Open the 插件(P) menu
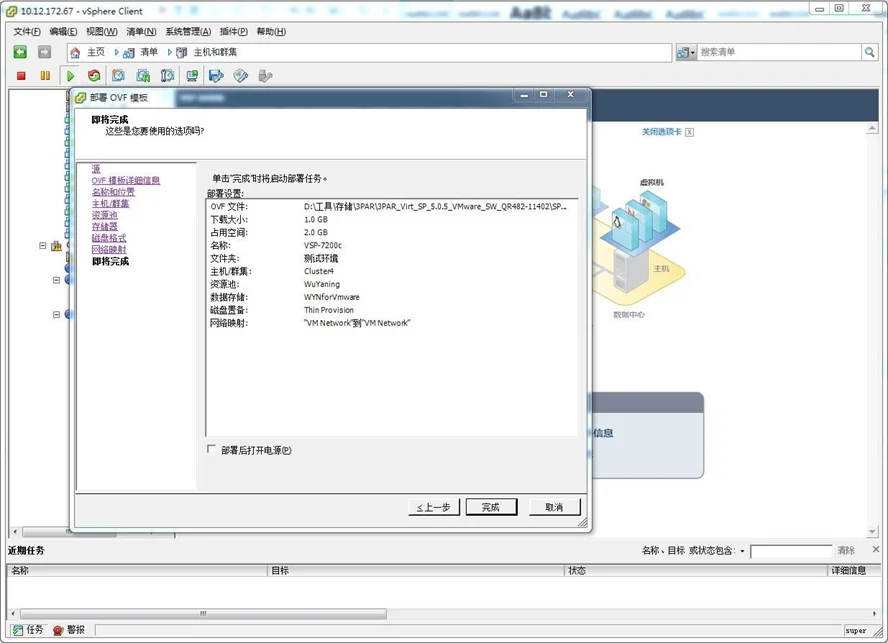The height and width of the screenshot is (643, 888). tap(234, 32)
